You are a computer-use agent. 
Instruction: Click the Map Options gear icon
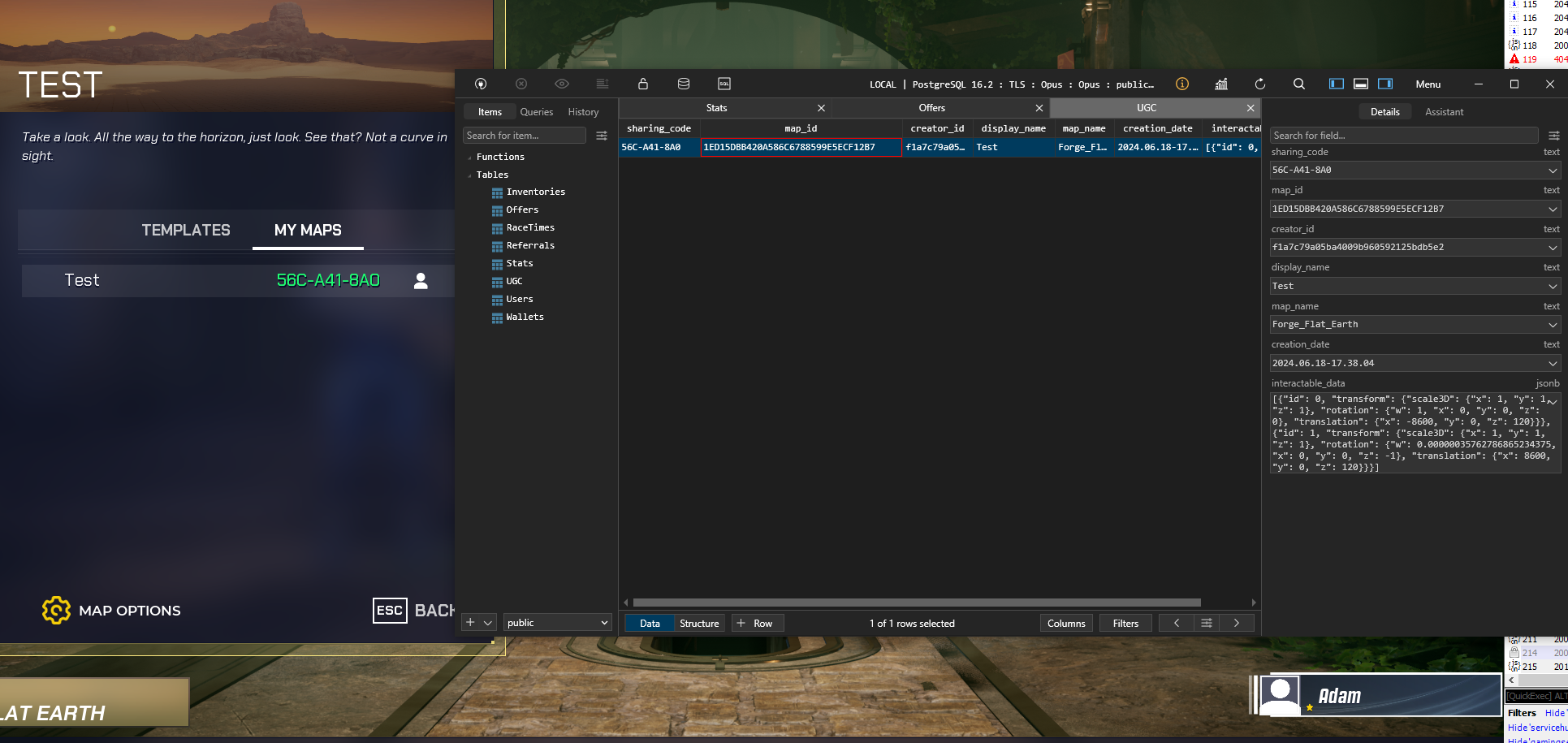coord(56,611)
